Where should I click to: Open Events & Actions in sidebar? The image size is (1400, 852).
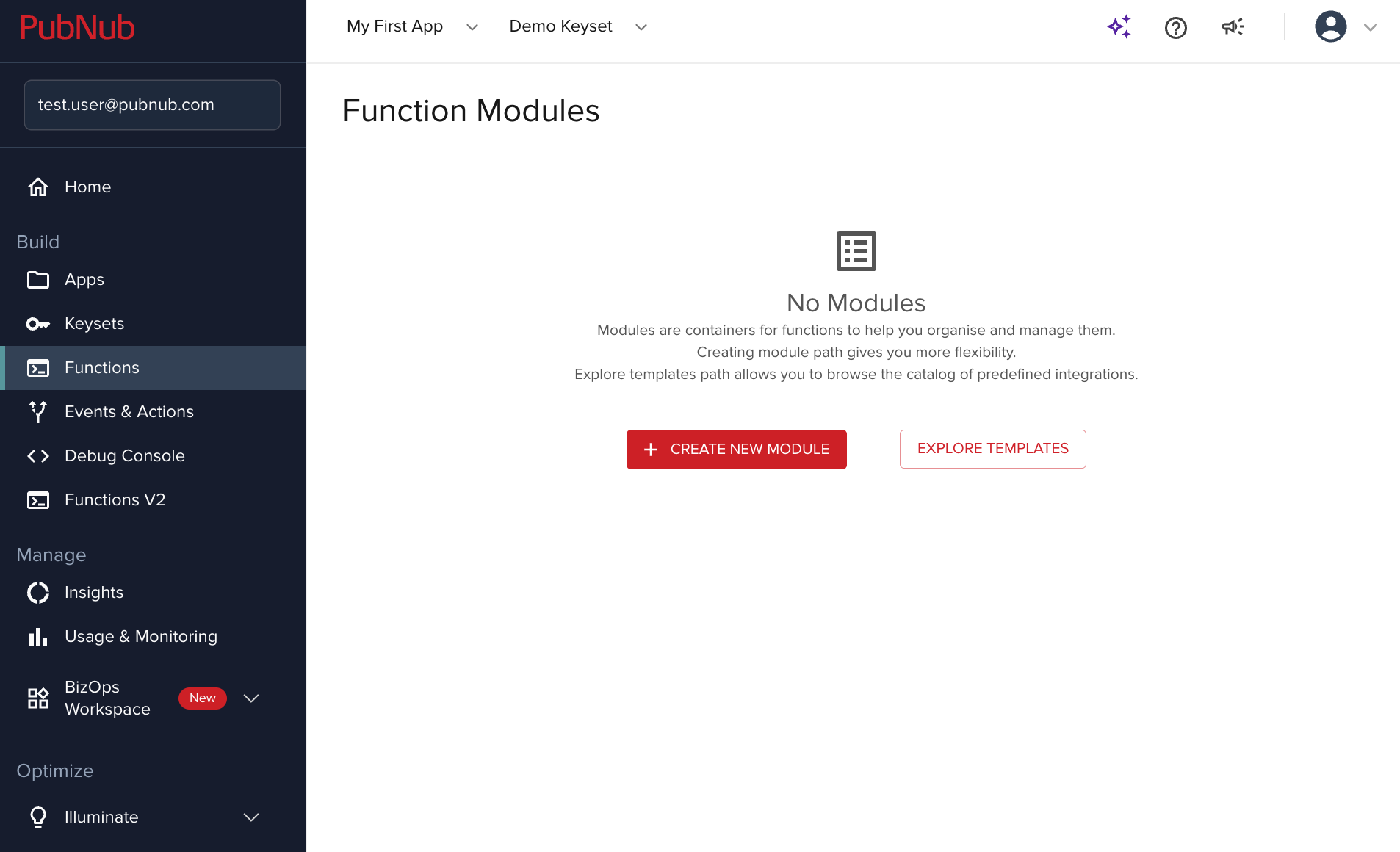point(153,412)
